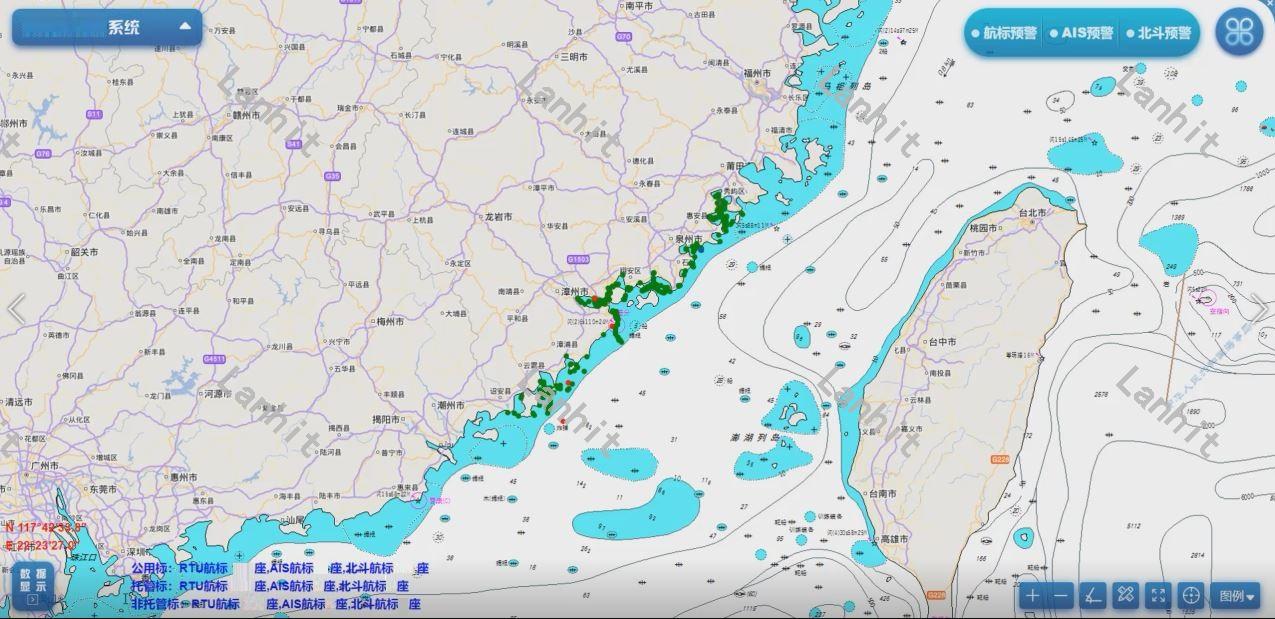Image resolution: width=1275 pixels, height=619 pixels.
Task: Toggle 航标预警 warning option
Action: click(x=1004, y=33)
